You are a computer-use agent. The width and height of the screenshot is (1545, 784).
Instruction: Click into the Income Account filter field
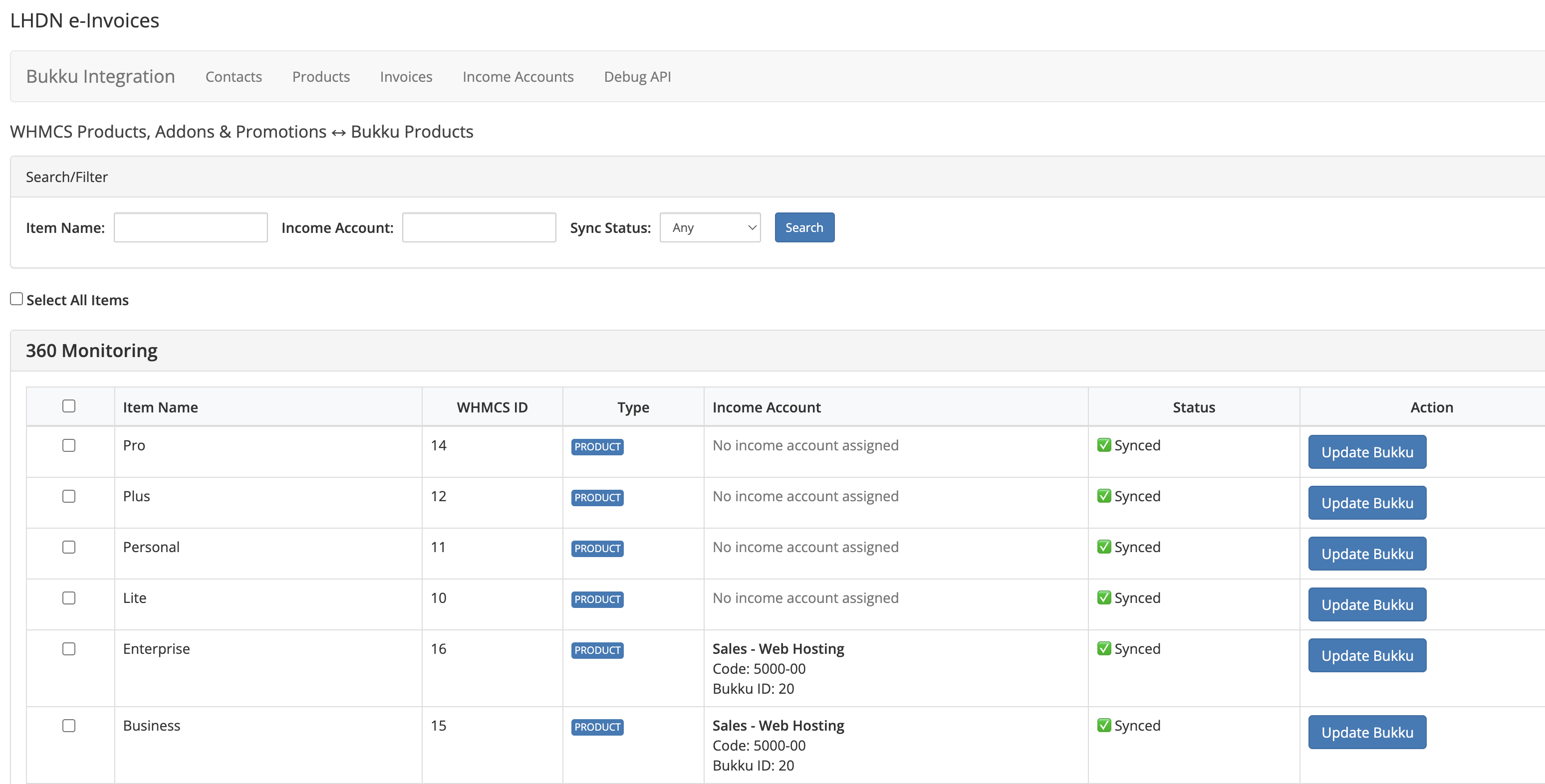[479, 227]
